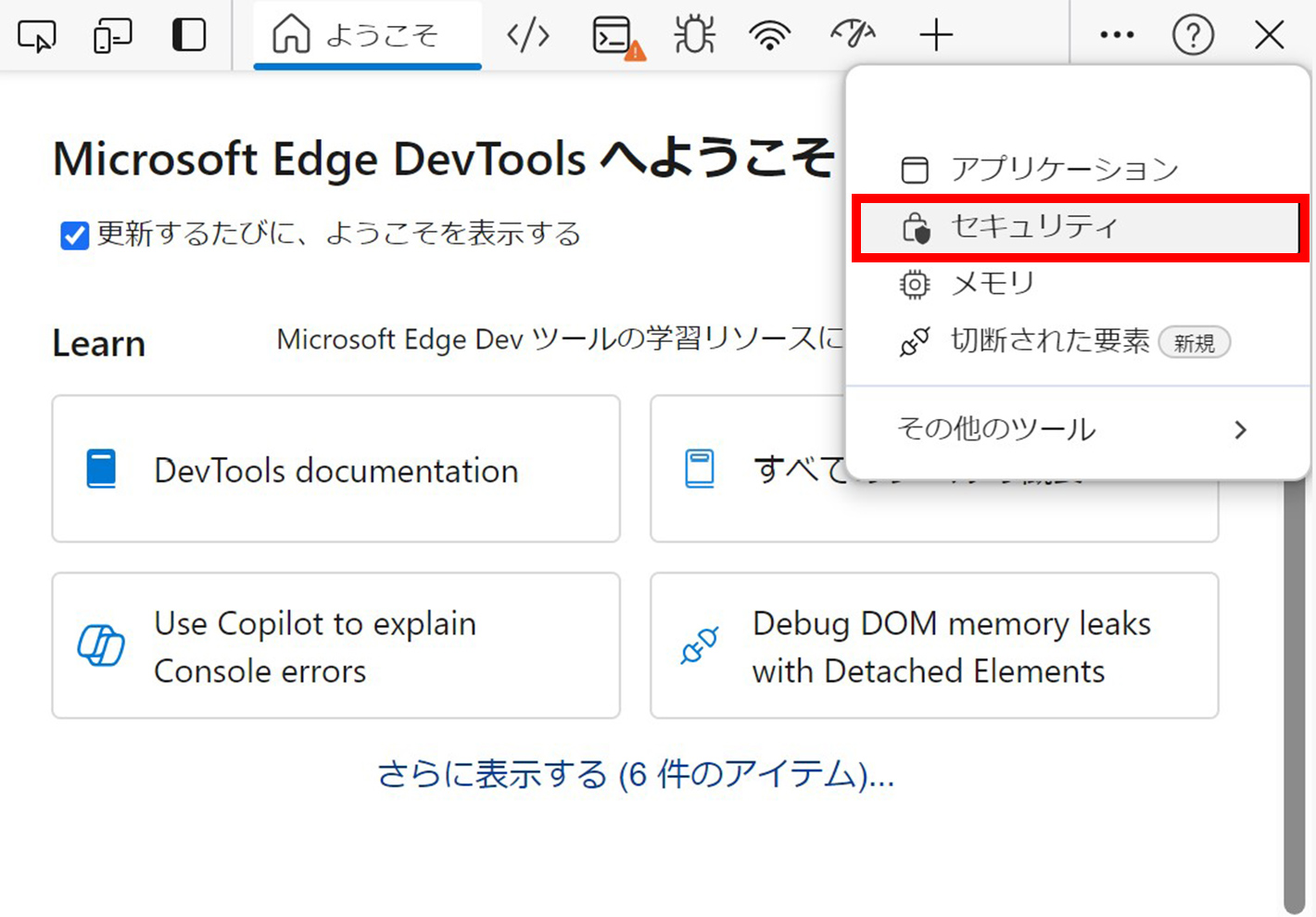Click the 新規 badge
The image size is (1316, 917).
(x=1195, y=343)
